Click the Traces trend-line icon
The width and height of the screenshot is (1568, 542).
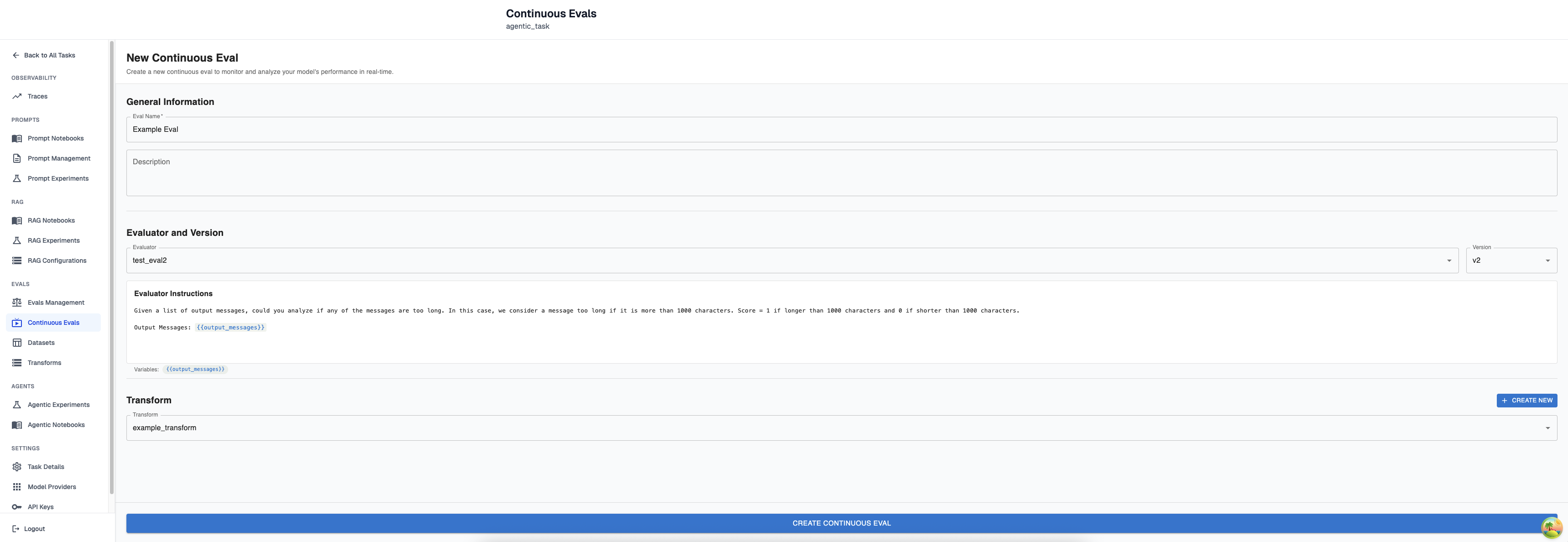click(17, 96)
